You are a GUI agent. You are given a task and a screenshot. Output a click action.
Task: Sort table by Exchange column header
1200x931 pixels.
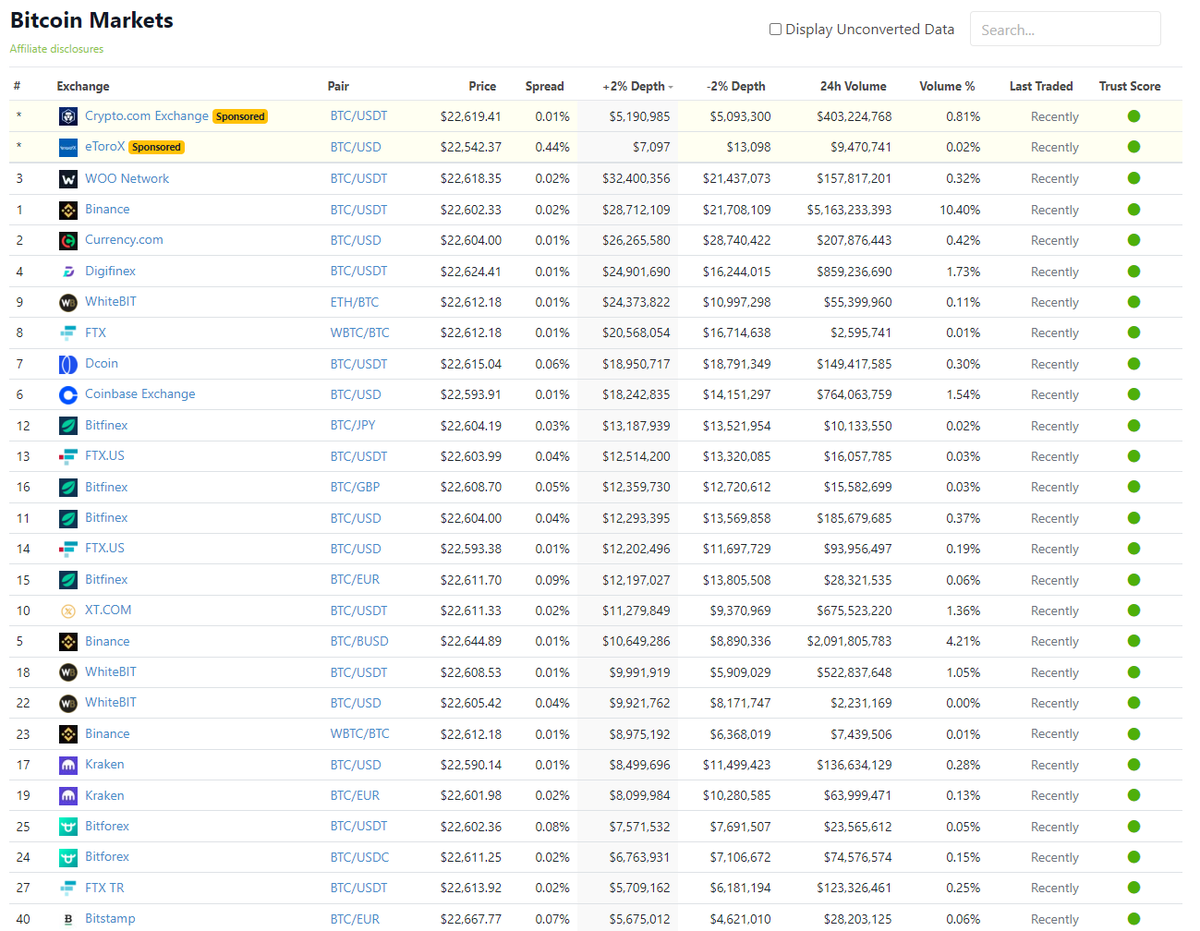click(83, 86)
